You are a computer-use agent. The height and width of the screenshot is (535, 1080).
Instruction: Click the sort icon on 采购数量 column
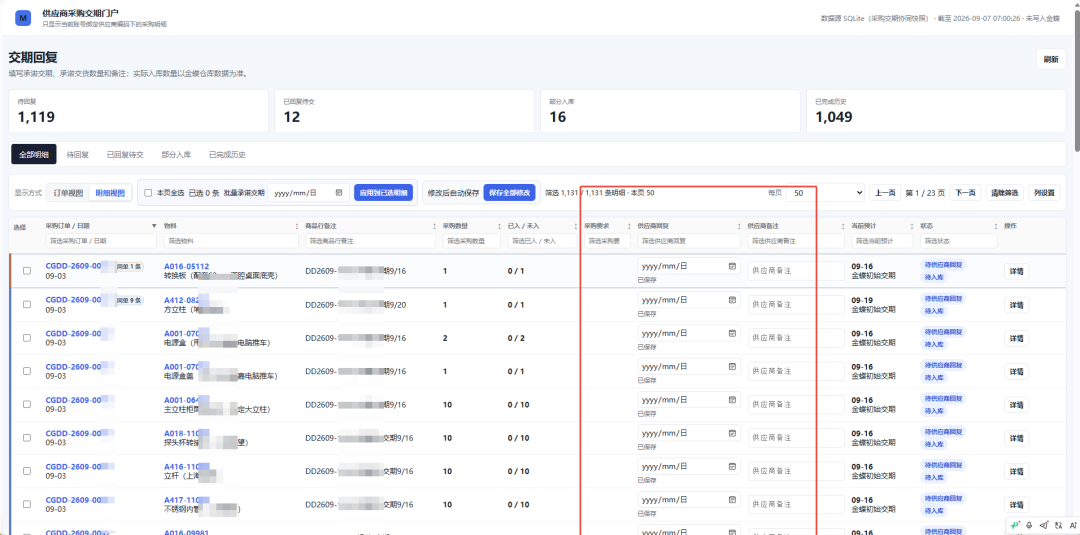point(499,226)
